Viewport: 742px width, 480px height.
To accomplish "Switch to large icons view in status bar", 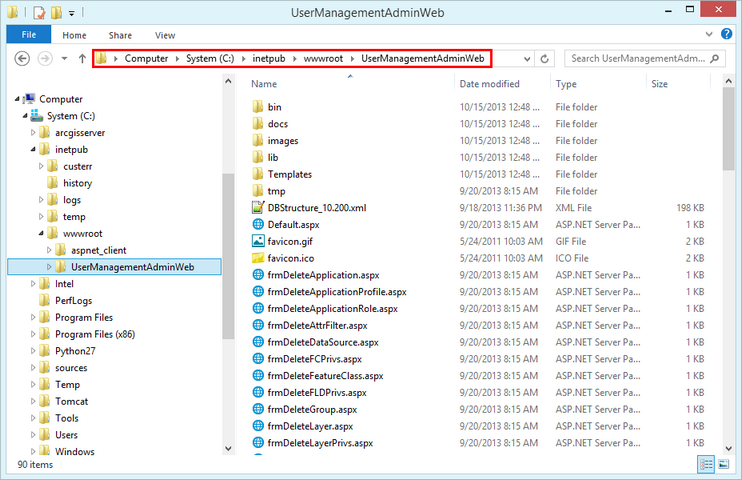I will 724,464.
